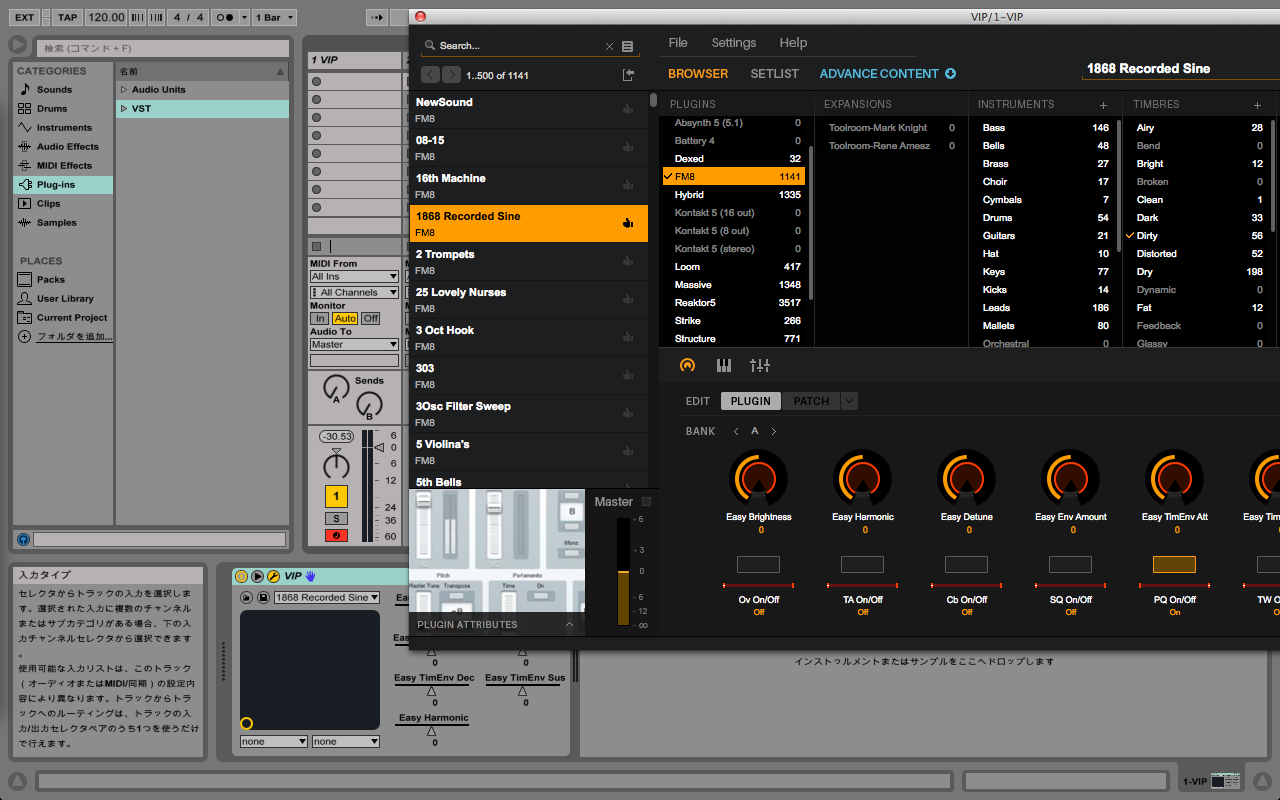1280x800 pixels.
Task: Toggle the PQ On/Off button
Action: [1174, 564]
